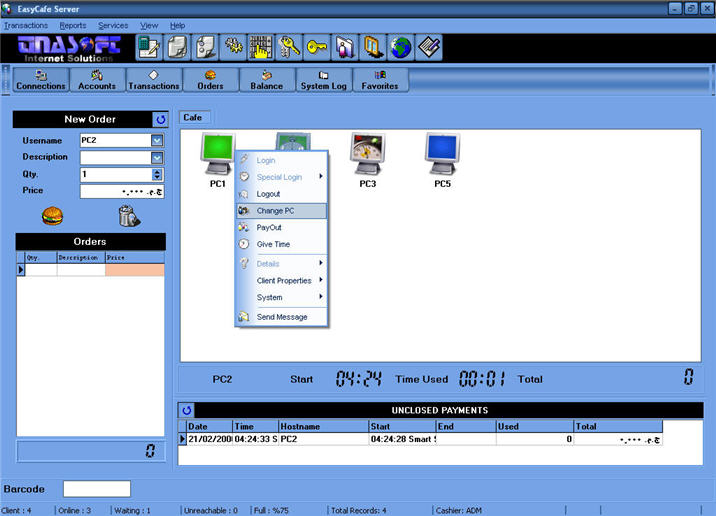The height and width of the screenshot is (516, 716).
Task: Click the Price column header in Orders
Action: point(135,258)
